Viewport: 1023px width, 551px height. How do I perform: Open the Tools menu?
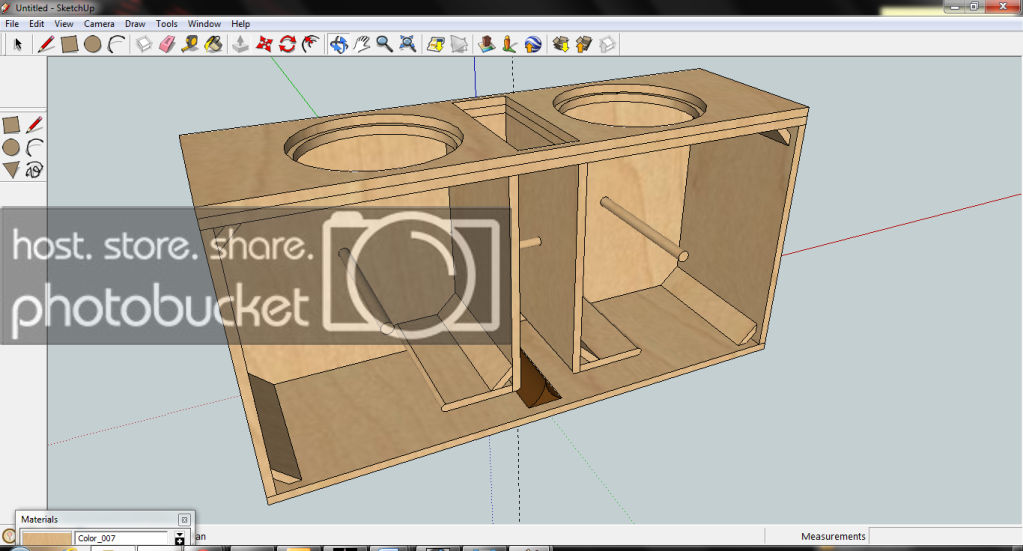166,23
